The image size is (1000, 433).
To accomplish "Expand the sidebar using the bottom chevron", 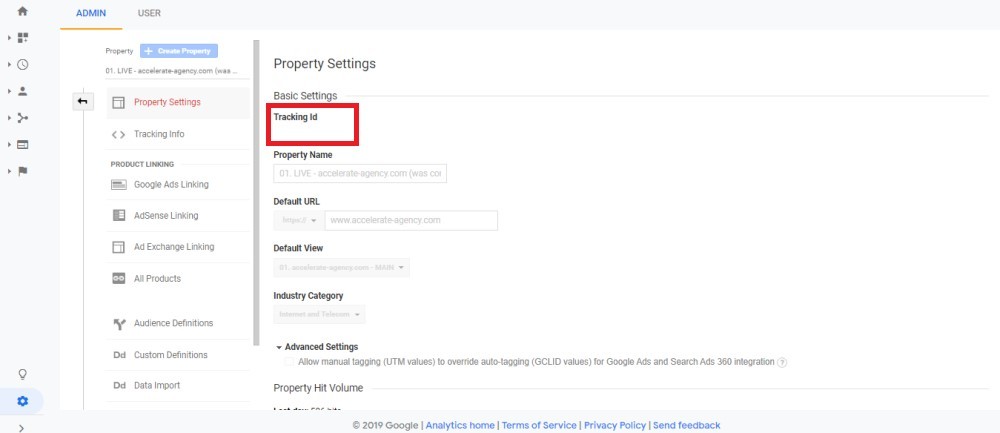I will 22,428.
